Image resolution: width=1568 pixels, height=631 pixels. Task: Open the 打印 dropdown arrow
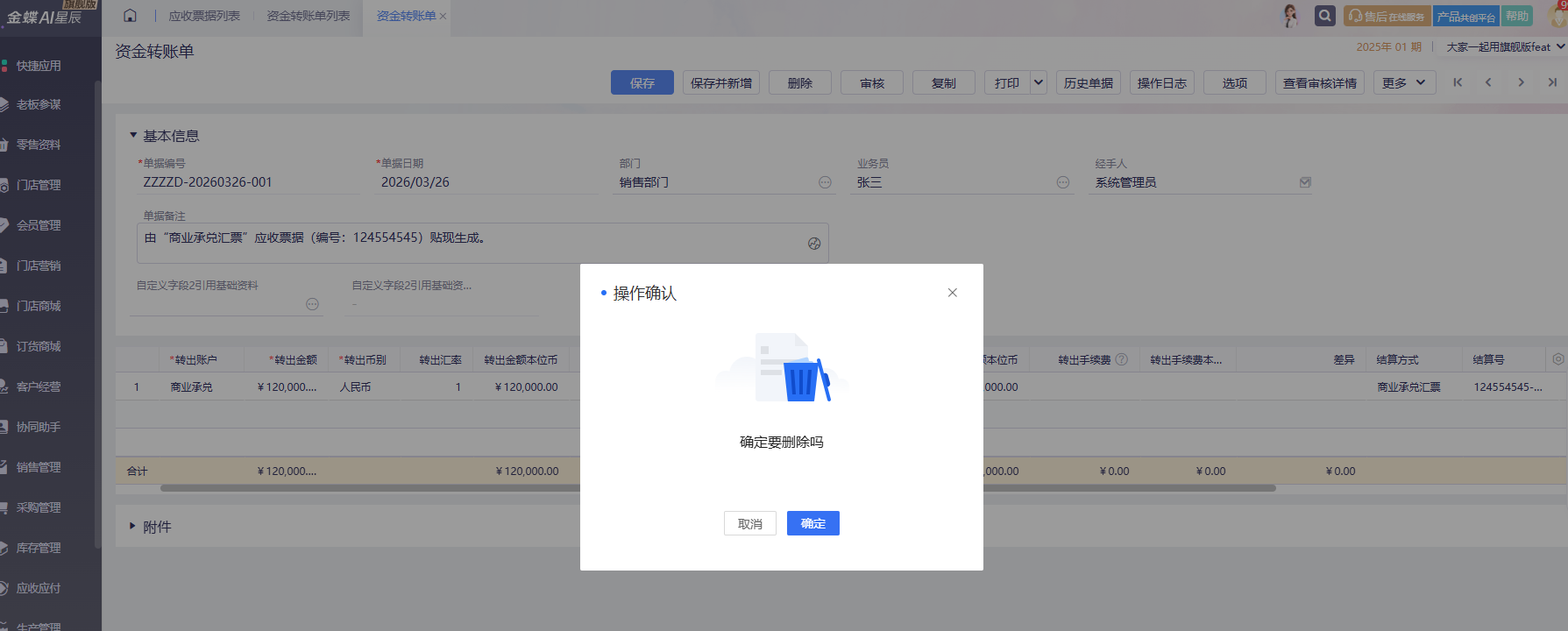pos(1039,82)
